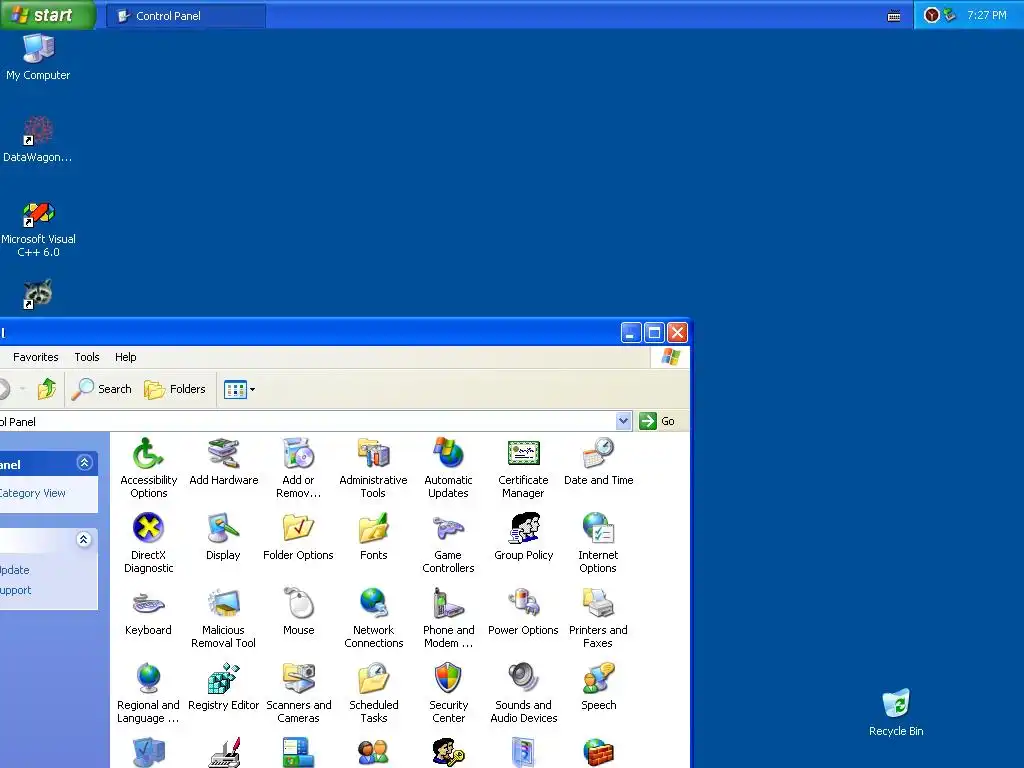1024x768 pixels.
Task: Click the red round tray icon
Action: point(932,15)
